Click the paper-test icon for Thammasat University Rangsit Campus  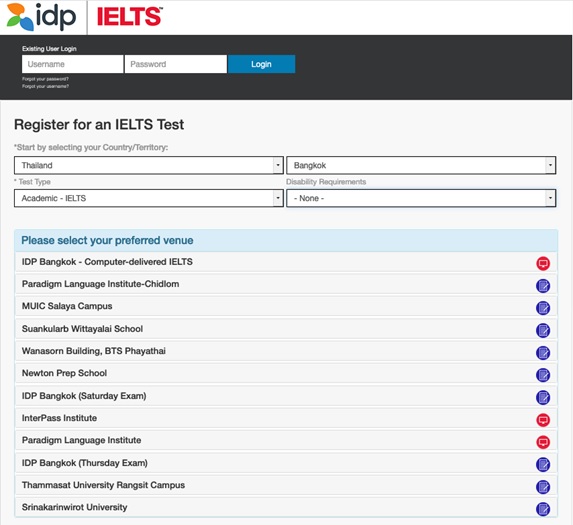coord(543,487)
